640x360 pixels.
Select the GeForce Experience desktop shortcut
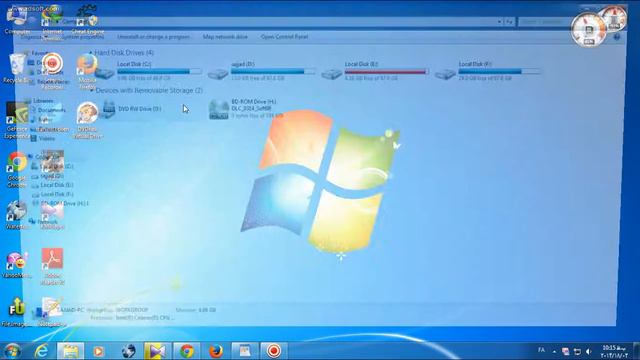coord(17,121)
